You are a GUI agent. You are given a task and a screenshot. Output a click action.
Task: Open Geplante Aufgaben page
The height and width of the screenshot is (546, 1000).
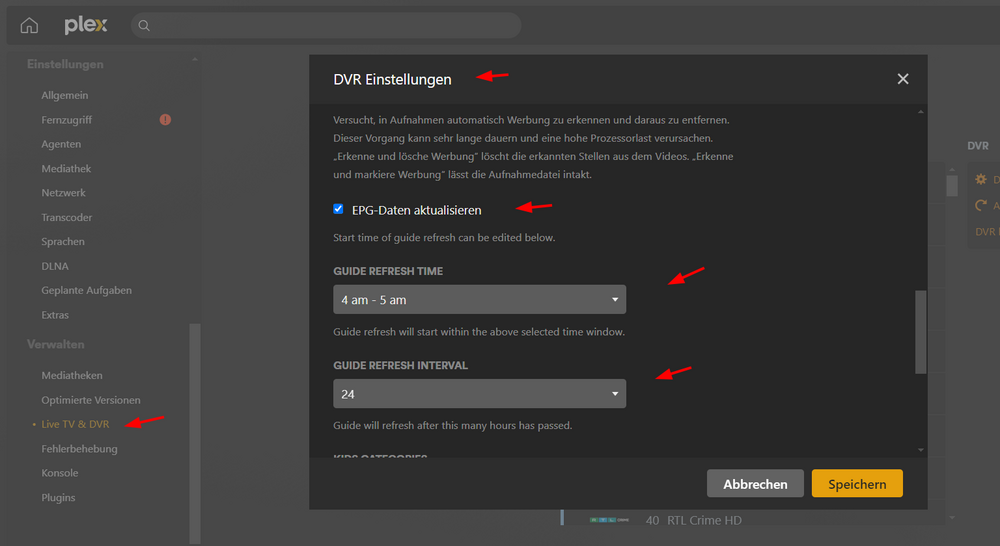click(x=87, y=290)
